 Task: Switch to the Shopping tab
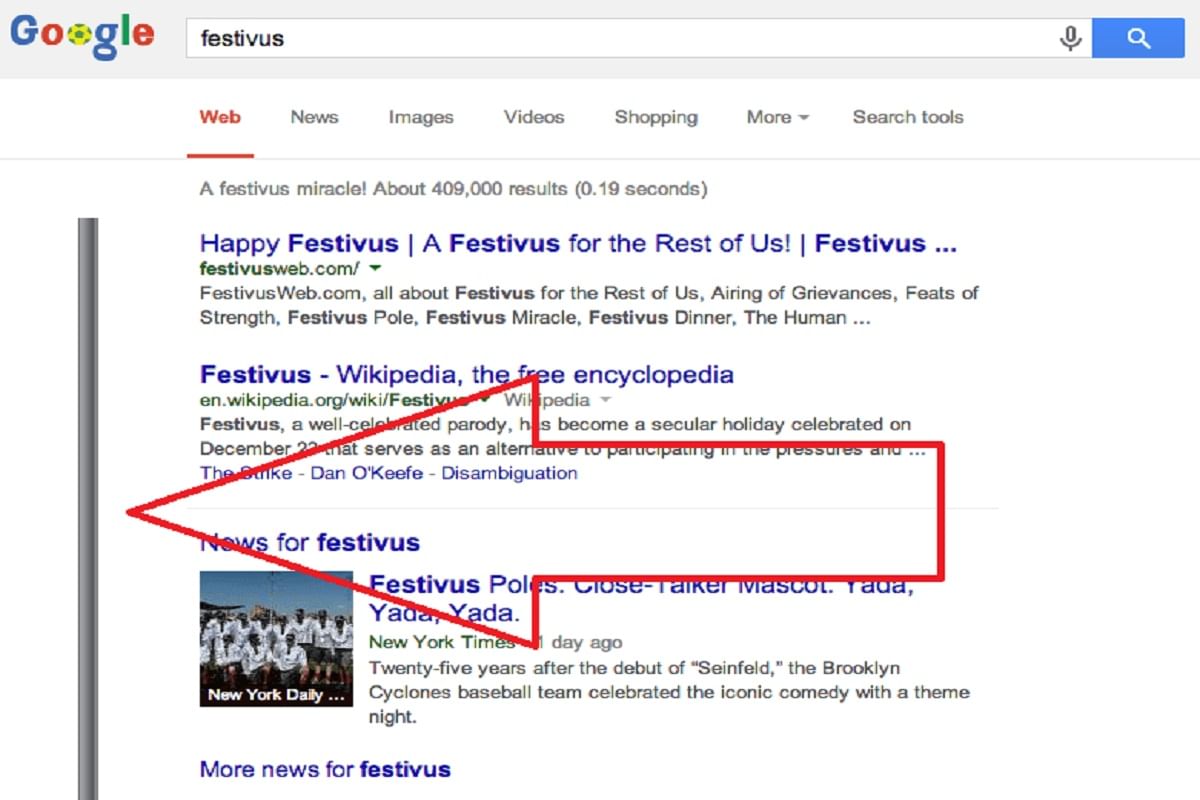[x=655, y=117]
